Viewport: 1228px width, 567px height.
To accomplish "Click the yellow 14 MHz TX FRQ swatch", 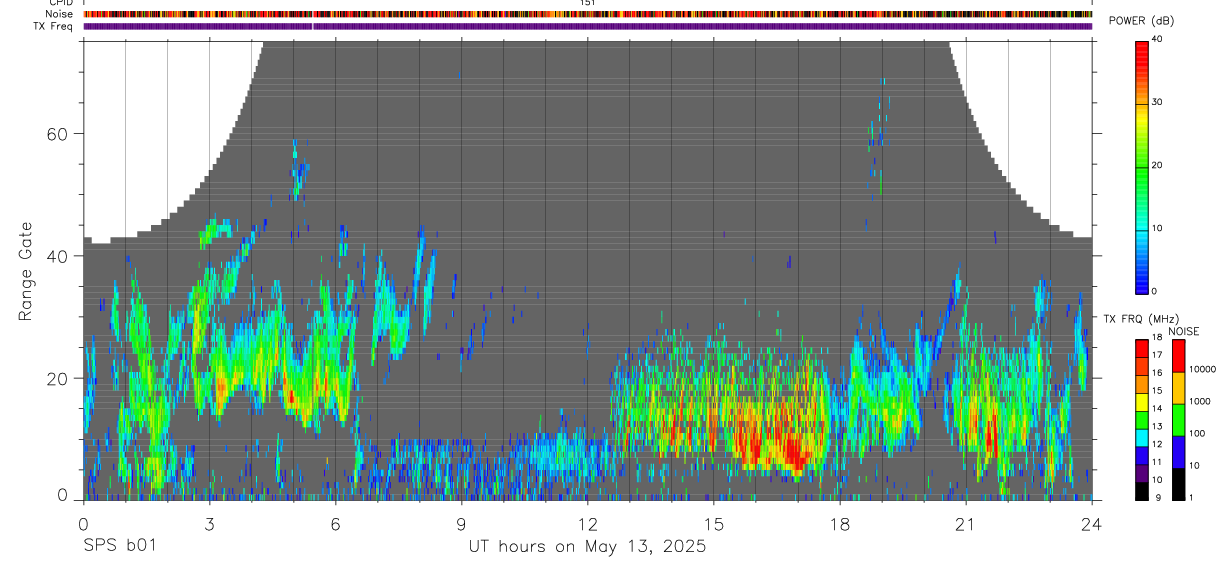I will (x=1142, y=403).
